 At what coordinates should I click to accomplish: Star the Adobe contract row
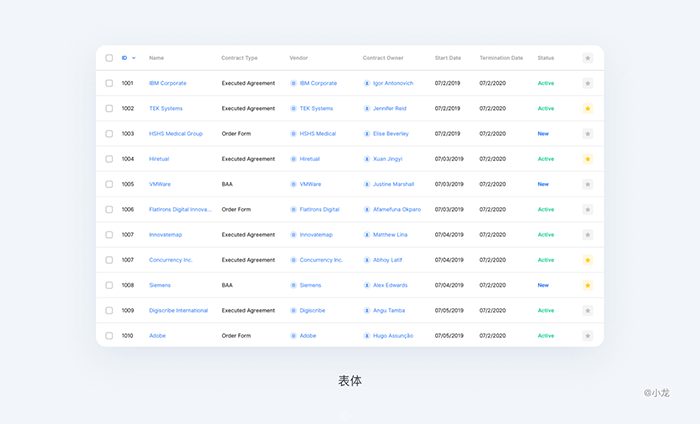[x=588, y=336]
